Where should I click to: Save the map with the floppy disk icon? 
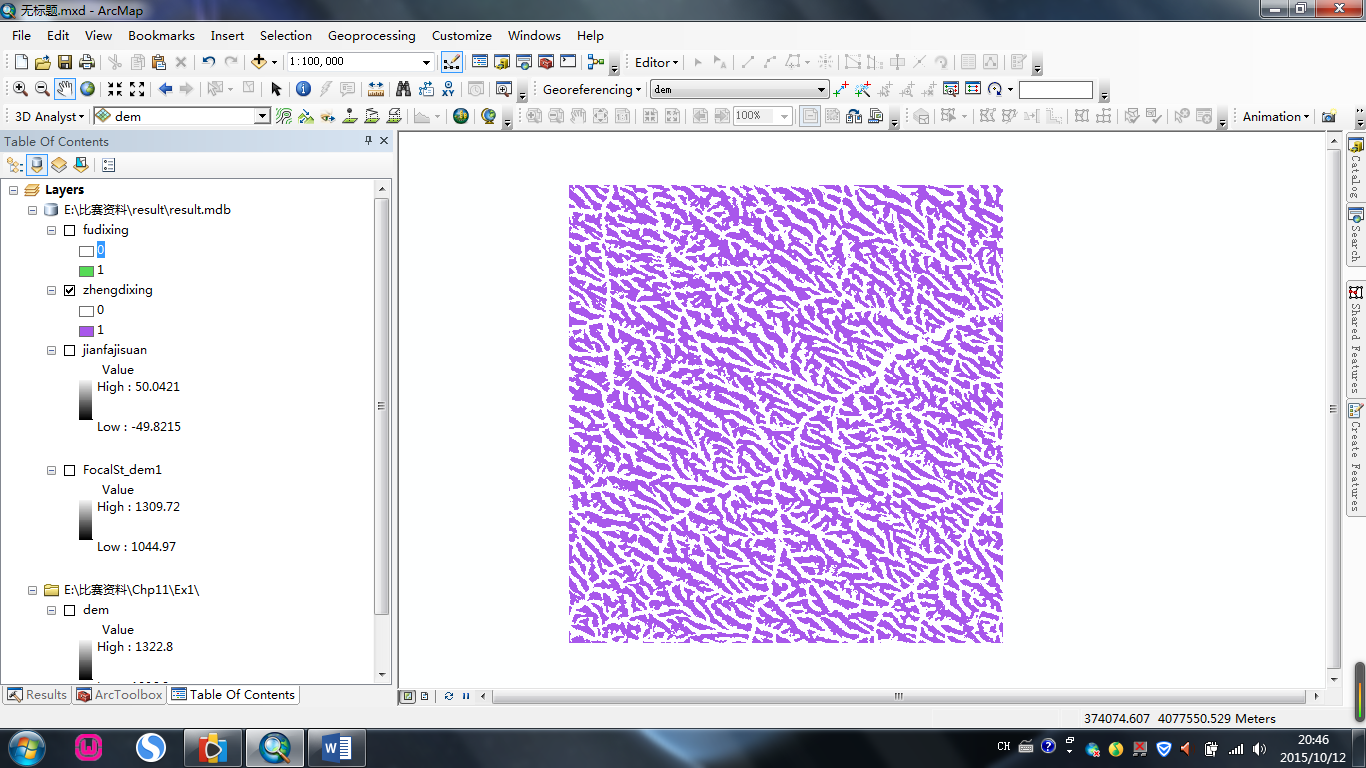(x=65, y=62)
